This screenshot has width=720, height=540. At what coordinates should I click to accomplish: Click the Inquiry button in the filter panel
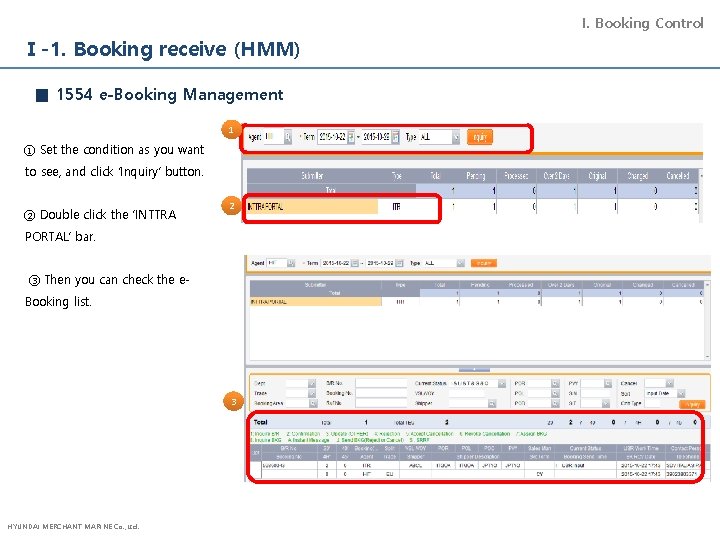(692, 404)
